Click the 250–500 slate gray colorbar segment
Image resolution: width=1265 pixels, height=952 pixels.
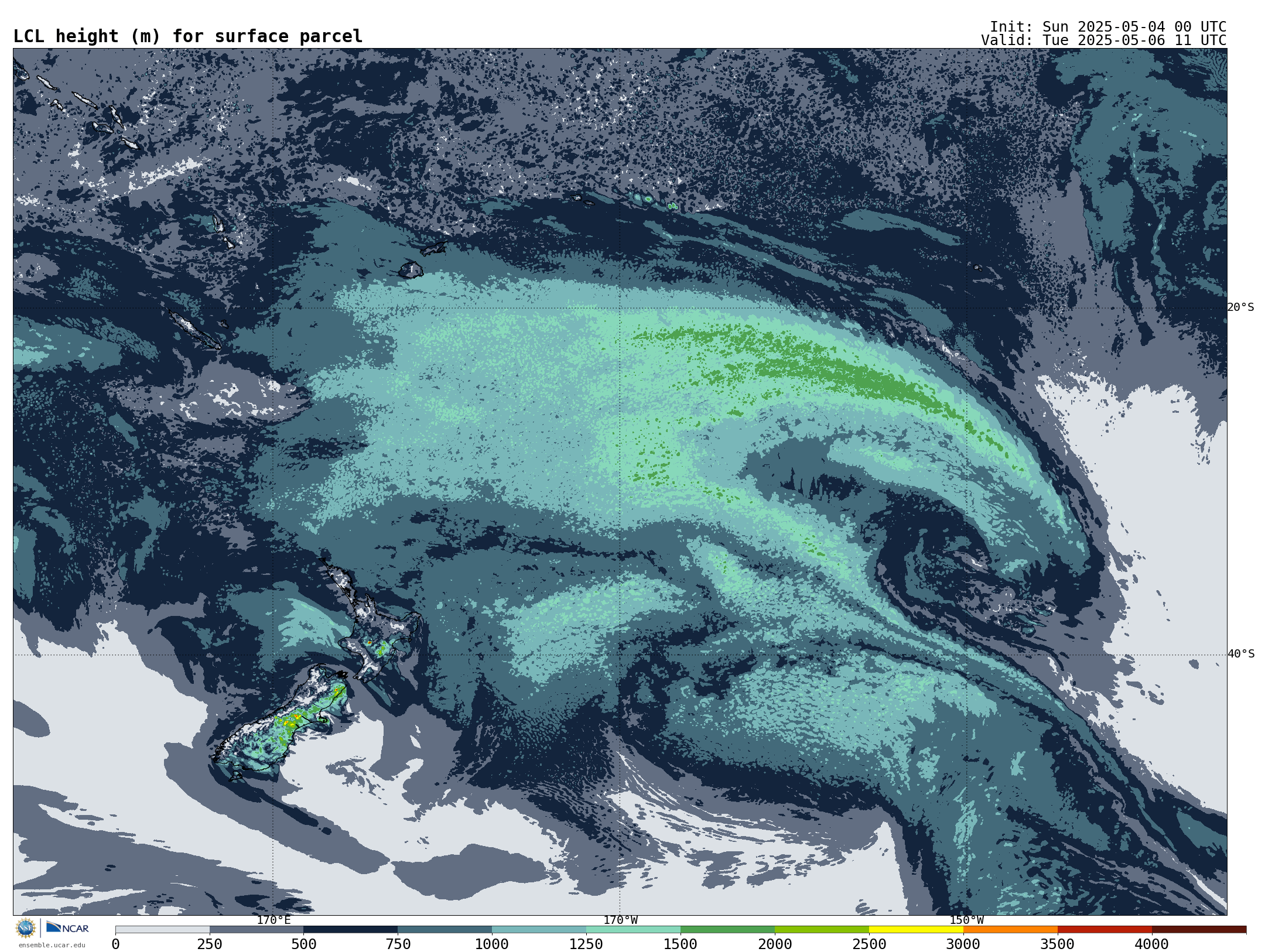[x=257, y=929]
